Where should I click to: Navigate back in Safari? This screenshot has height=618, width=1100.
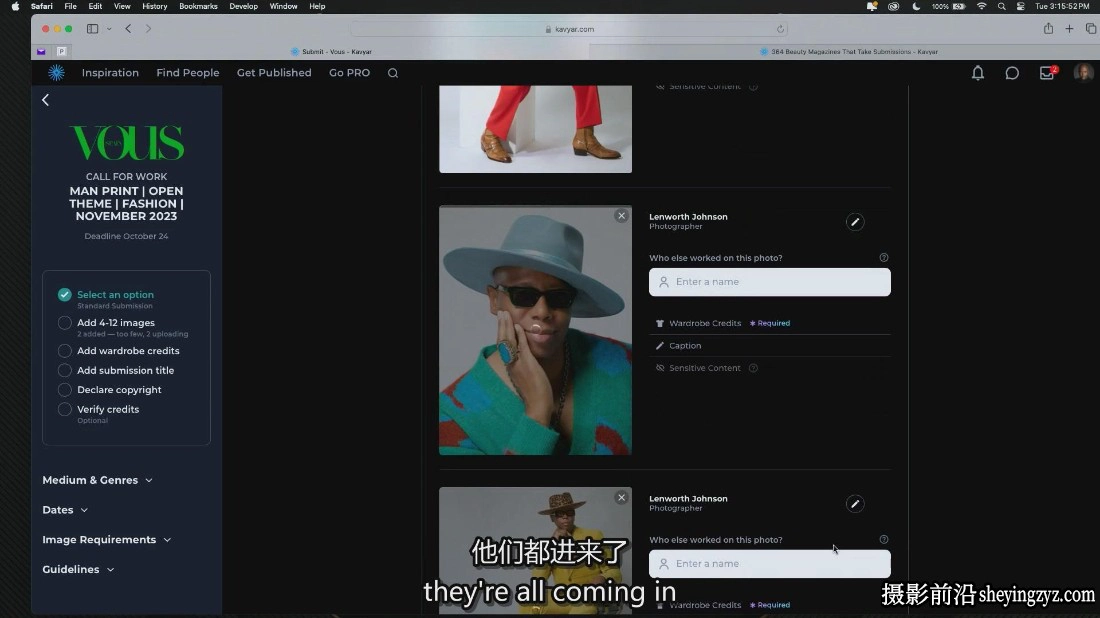(128, 29)
